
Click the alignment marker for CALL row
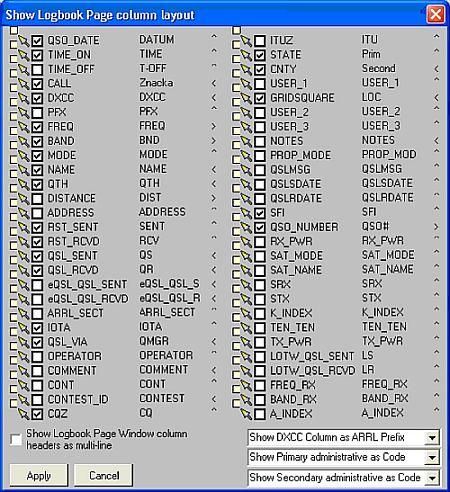click(x=214, y=83)
